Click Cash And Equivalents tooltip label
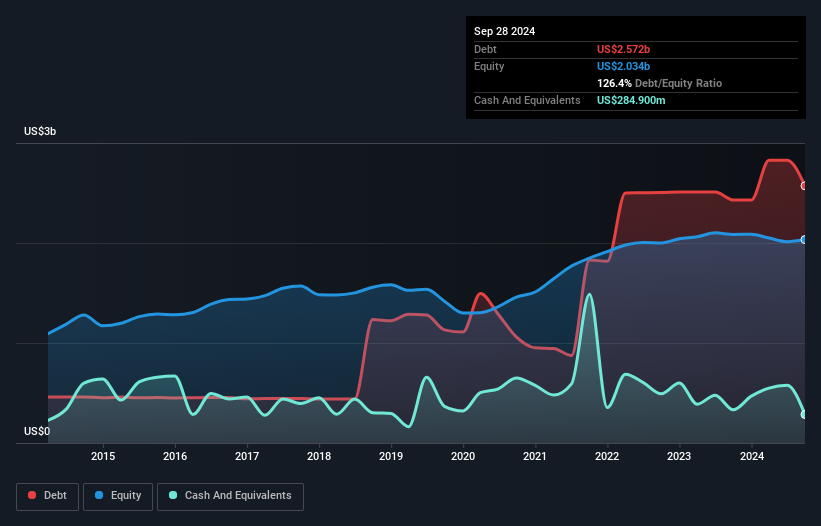This screenshot has width=821, height=526. click(x=527, y=100)
